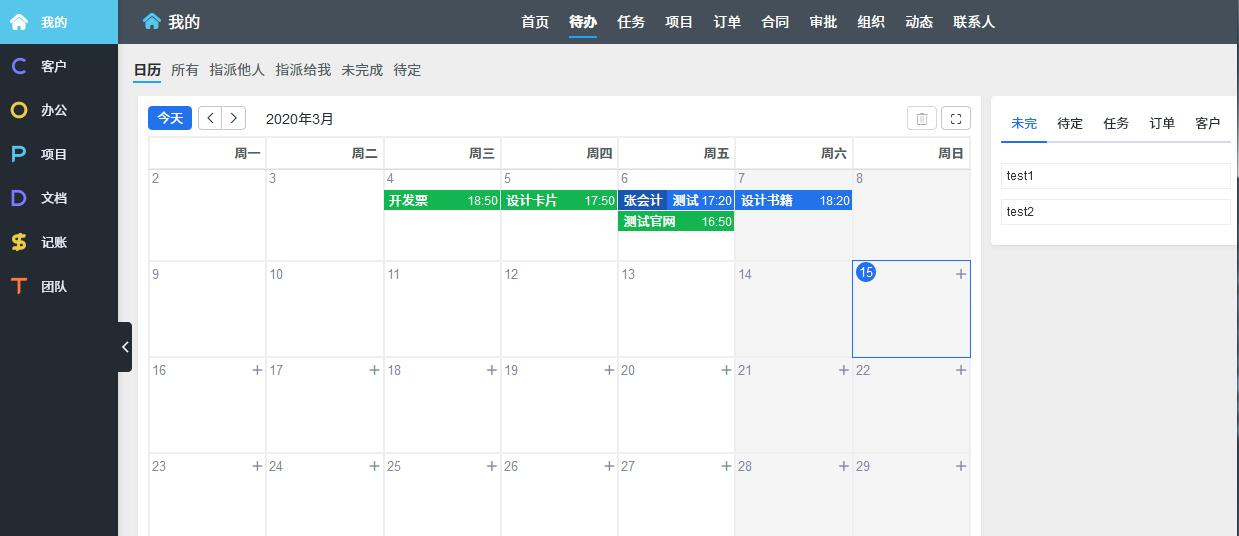This screenshot has height=536, width=1239.
Task: Click the calendar trash delete icon
Action: click(921, 118)
